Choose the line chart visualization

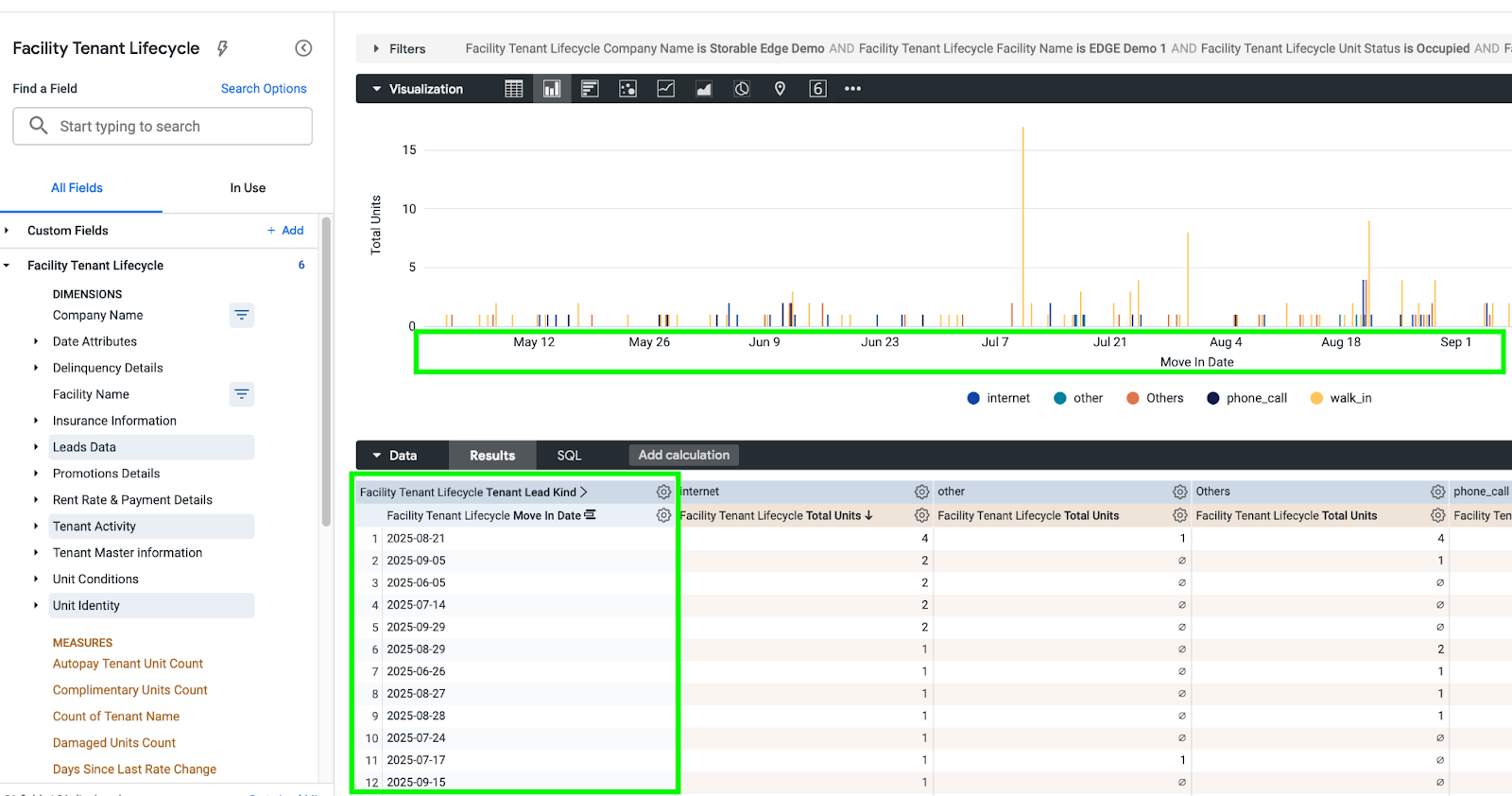(666, 89)
